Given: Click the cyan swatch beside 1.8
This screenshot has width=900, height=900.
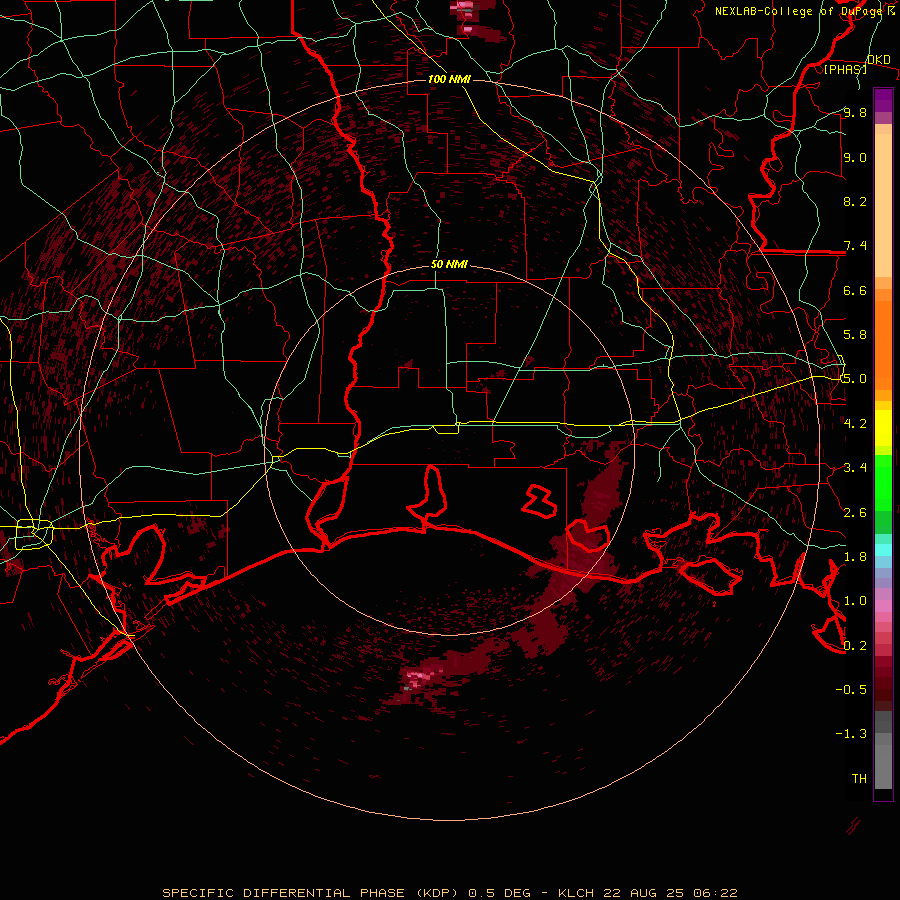Looking at the screenshot, I should 883,550.
